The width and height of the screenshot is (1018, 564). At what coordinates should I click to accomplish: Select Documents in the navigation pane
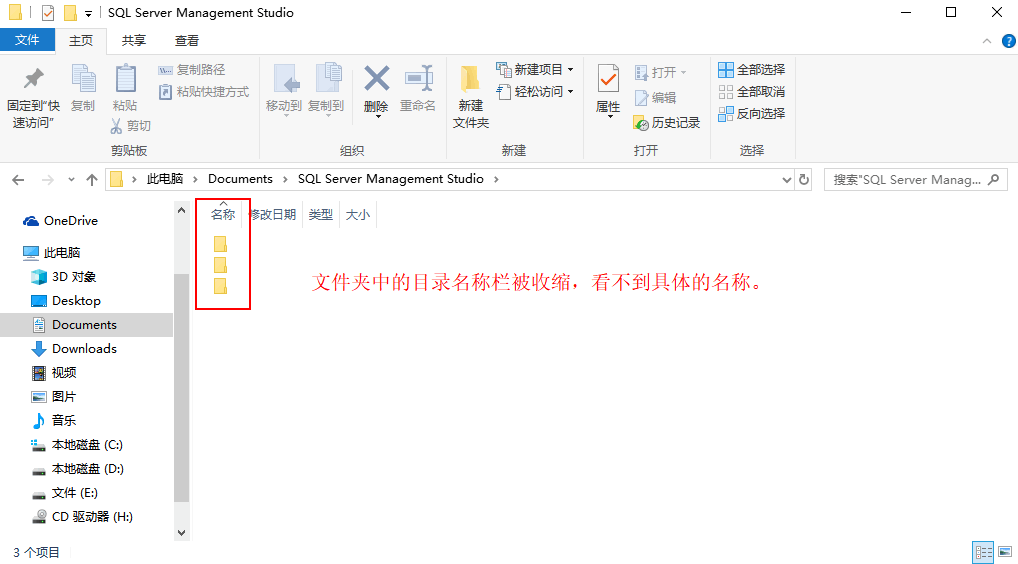click(86, 325)
